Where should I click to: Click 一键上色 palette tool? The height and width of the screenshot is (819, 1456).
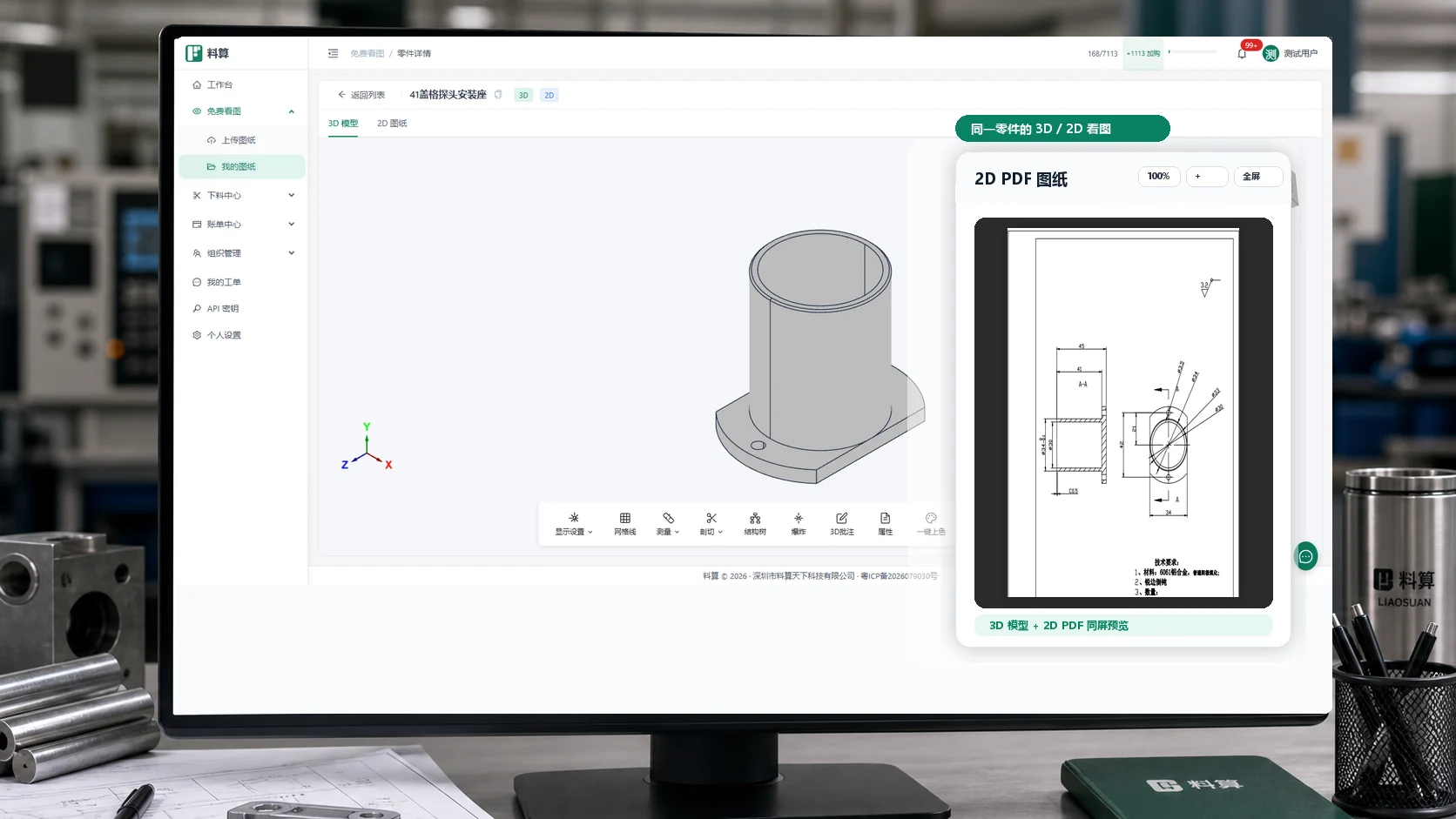click(931, 524)
